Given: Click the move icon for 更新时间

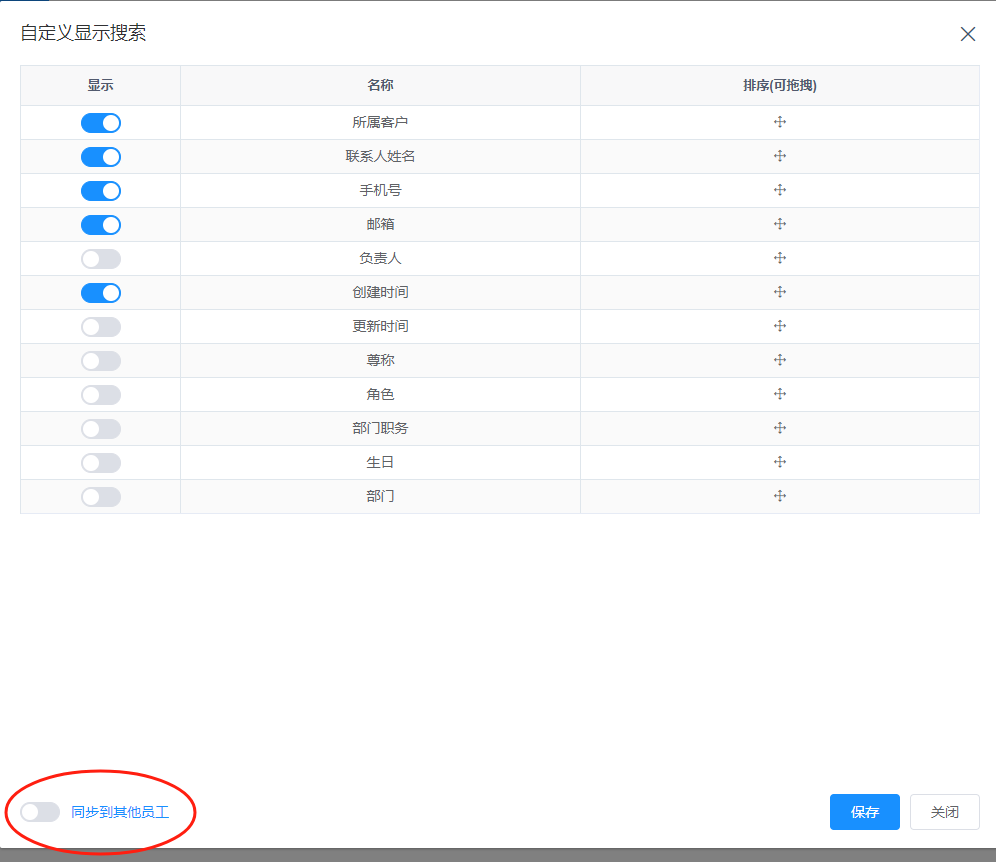Looking at the screenshot, I should coord(780,326).
